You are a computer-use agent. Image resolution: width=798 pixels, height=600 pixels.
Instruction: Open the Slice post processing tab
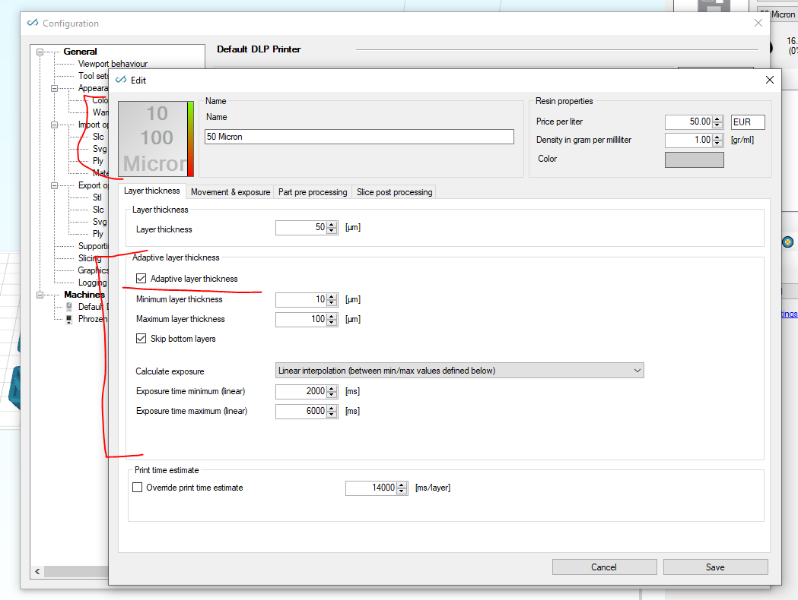pyautogui.click(x=394, y=192)
